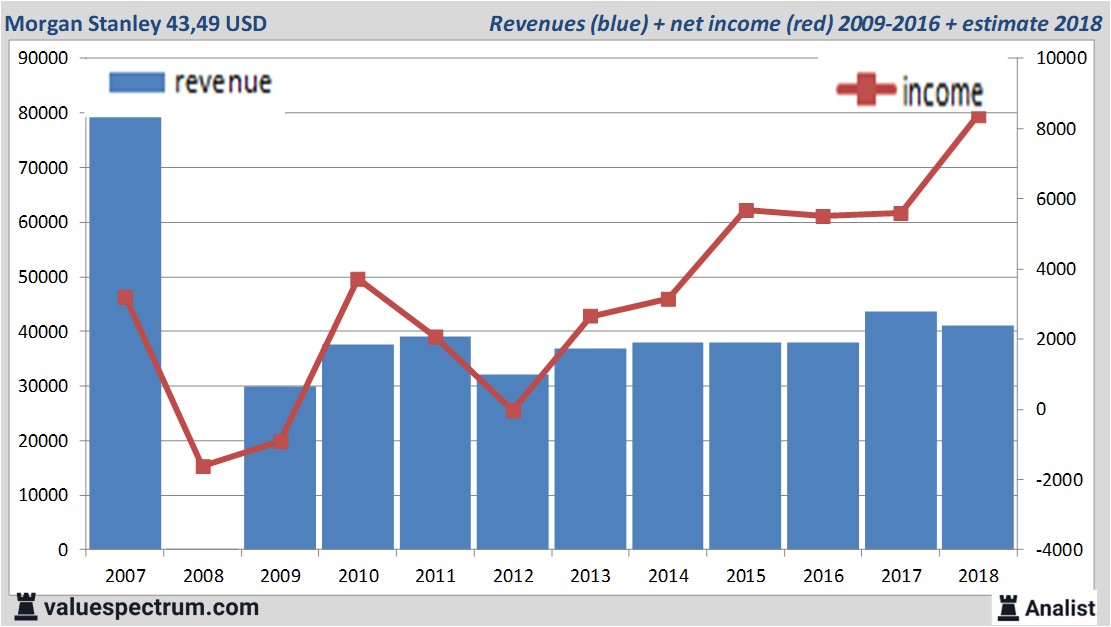Click the 8000 income axis label

[x=1056, y=129]
